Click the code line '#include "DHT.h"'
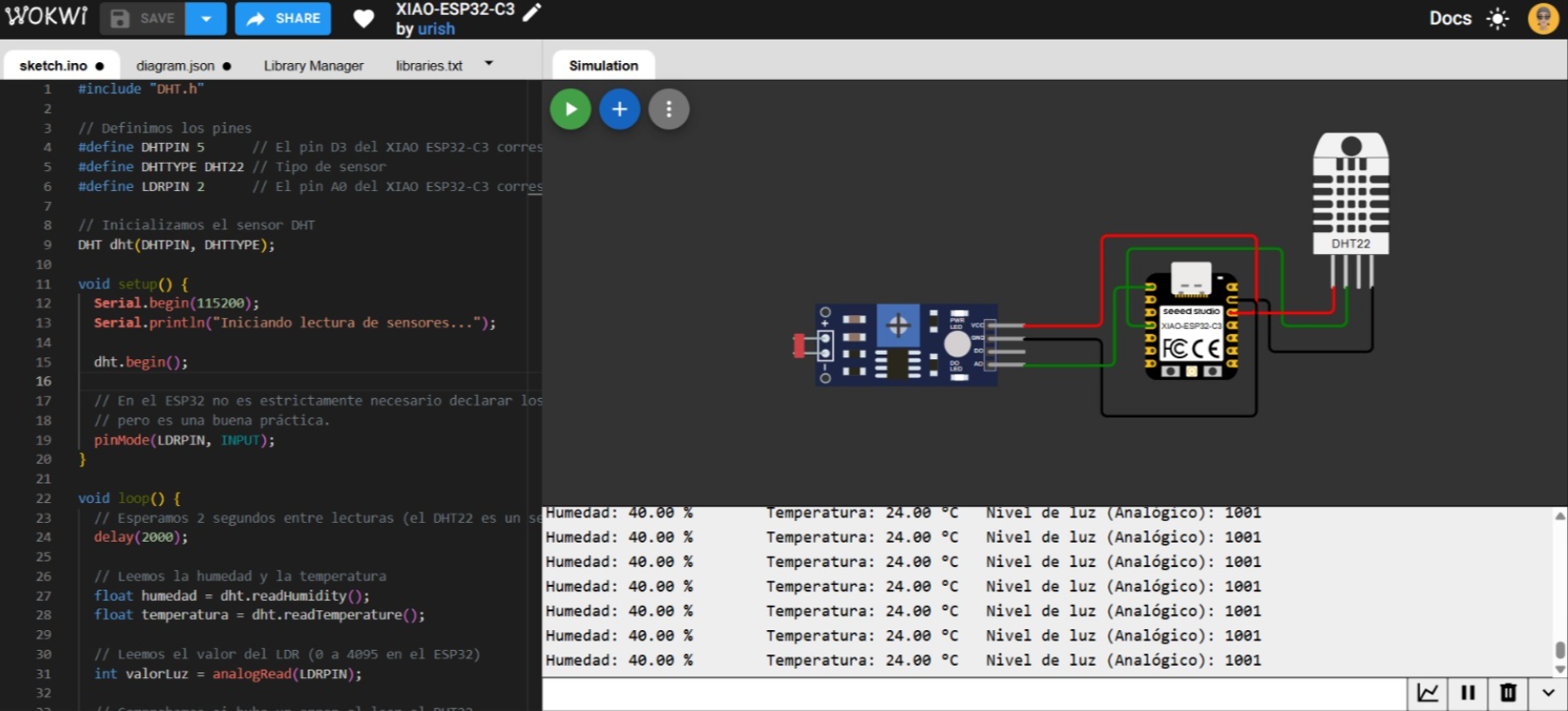Viewport: 1568px width, 711px height. coord(141,88)
